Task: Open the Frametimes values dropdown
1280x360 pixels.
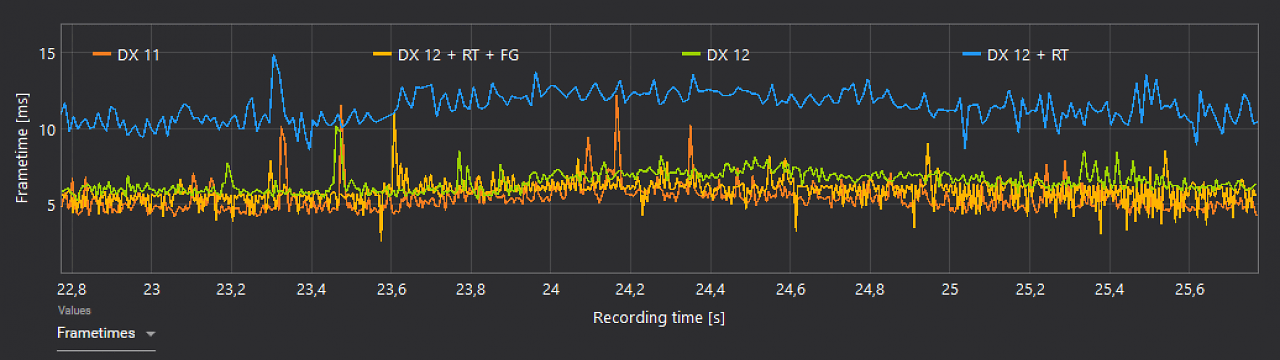Action: (x=106, y=334)
